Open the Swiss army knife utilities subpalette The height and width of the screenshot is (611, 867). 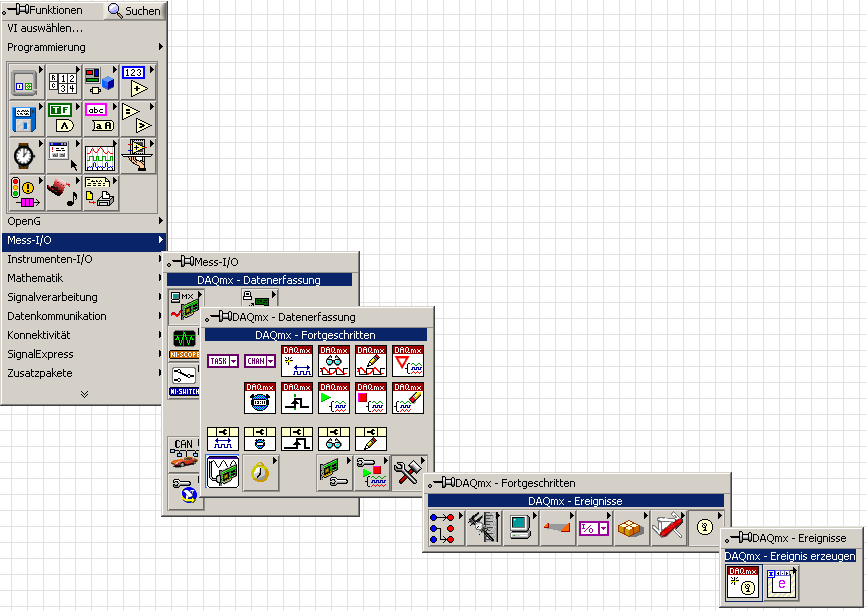668,528
